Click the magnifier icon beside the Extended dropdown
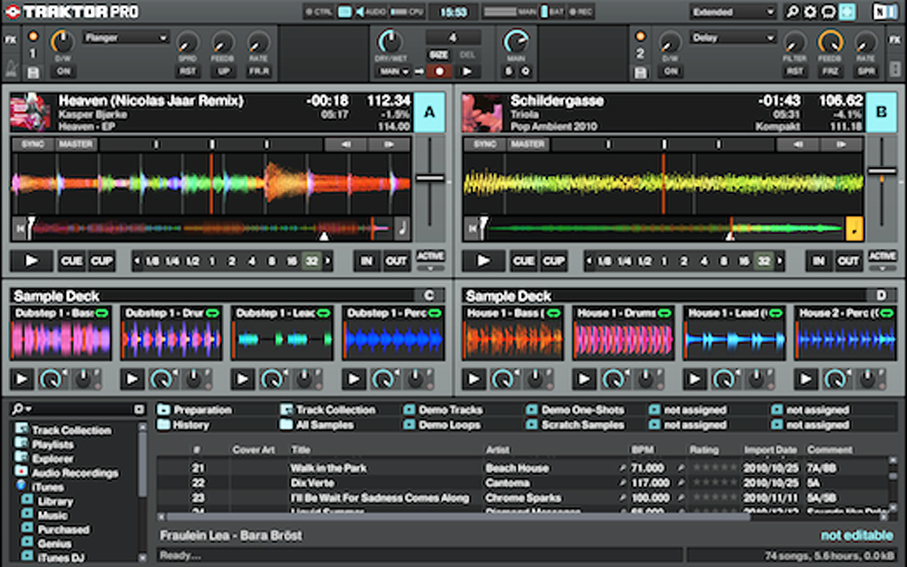 (x=792, y=12)
